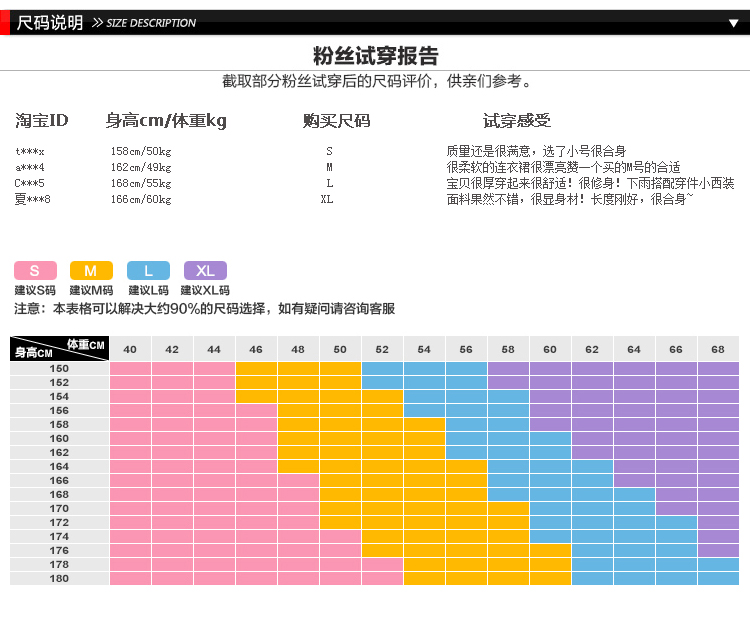Click the 身高CM/体重CM corner header cell

[59, 348]
